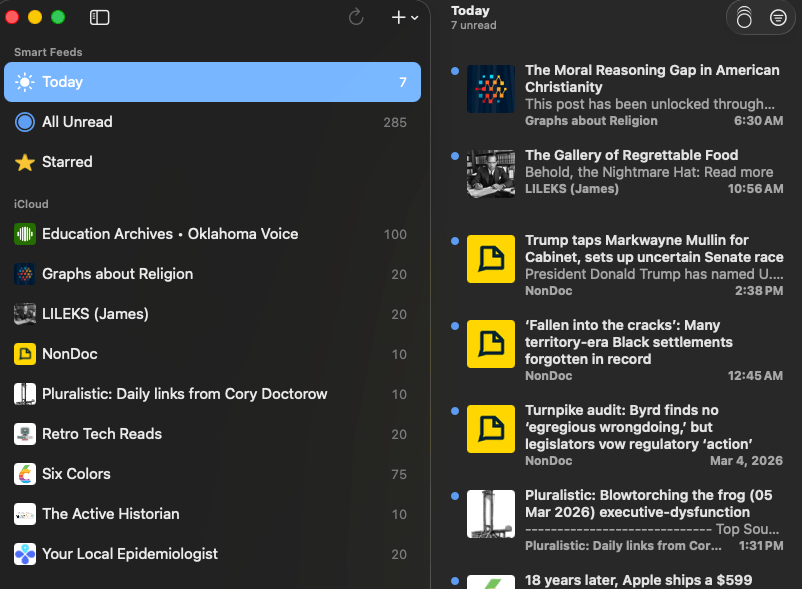Image resolution: width=802 pixels, height=589 pixels.
Task: Open the Six Colors feed
Action: pyautogui.click(x=76, y=474)
